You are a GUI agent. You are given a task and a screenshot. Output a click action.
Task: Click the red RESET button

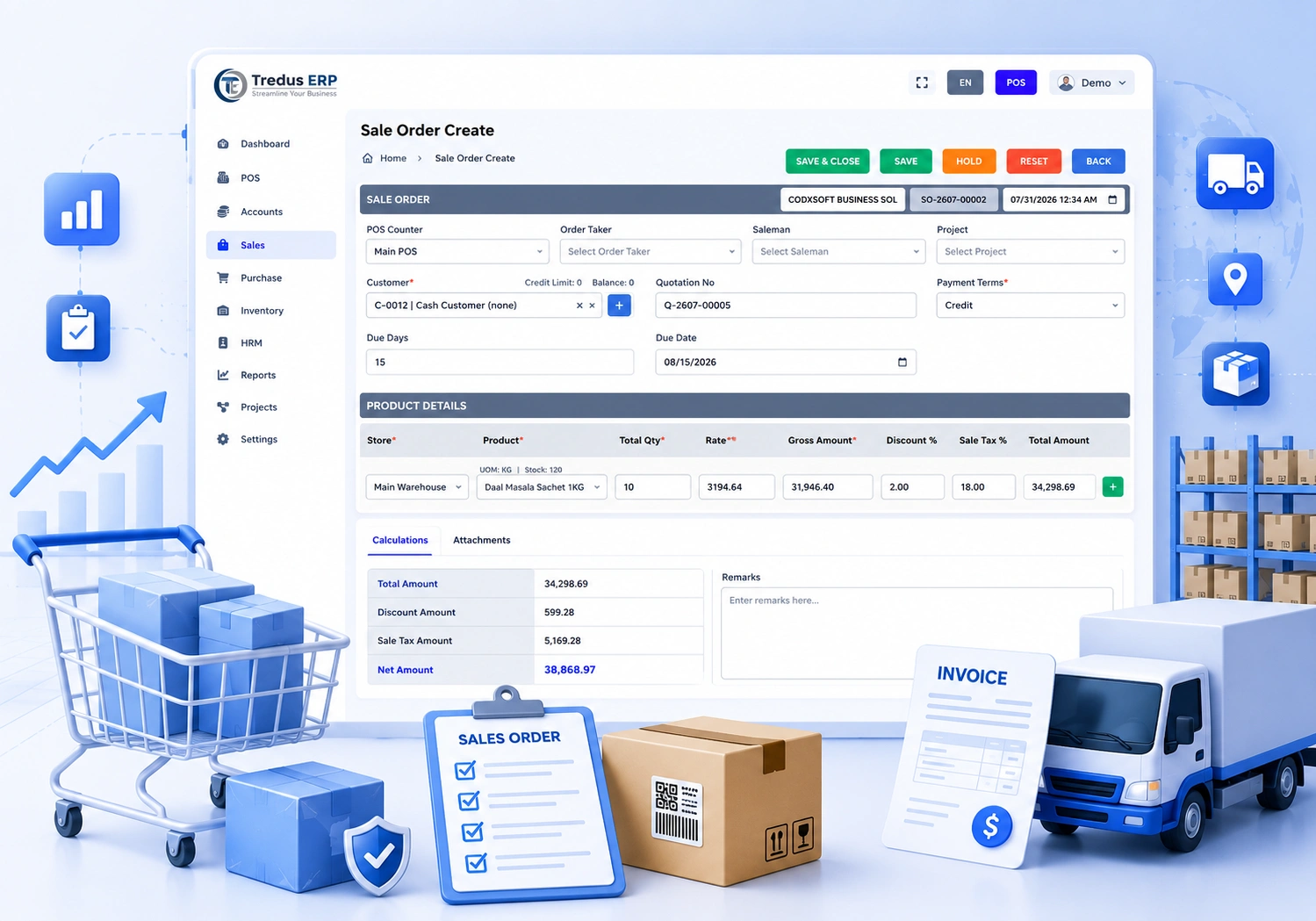(1034, 162)
